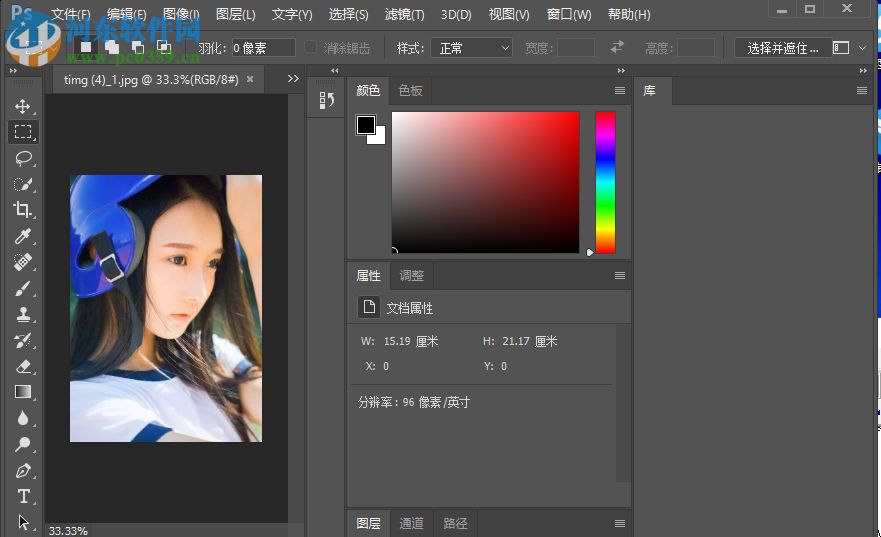This screenshot has height=537, width=881.
Task: Select the Rectangular Marquee tool
Action: pos(22,132)
